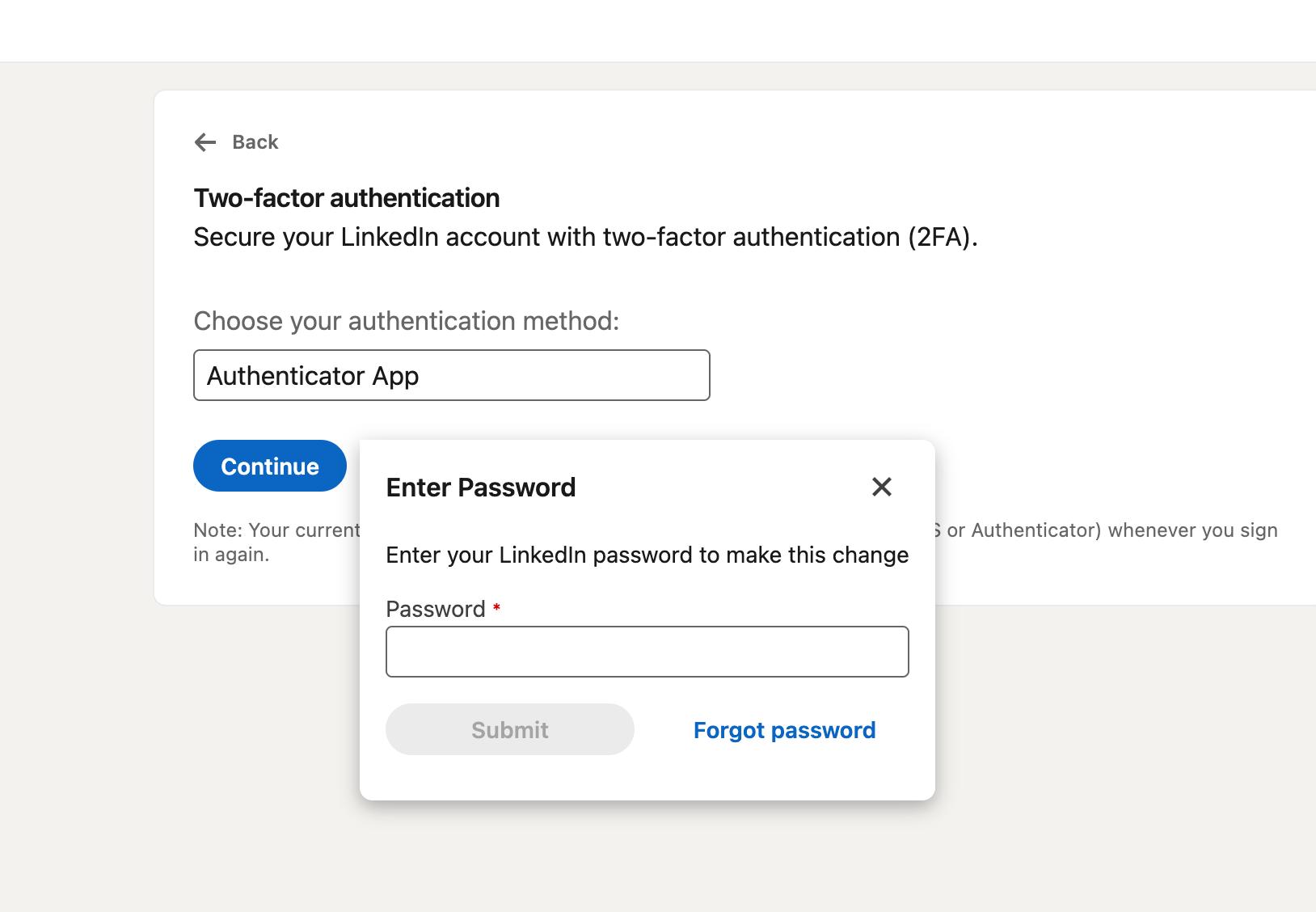Select the back navigation arrow

coord(205,142)
